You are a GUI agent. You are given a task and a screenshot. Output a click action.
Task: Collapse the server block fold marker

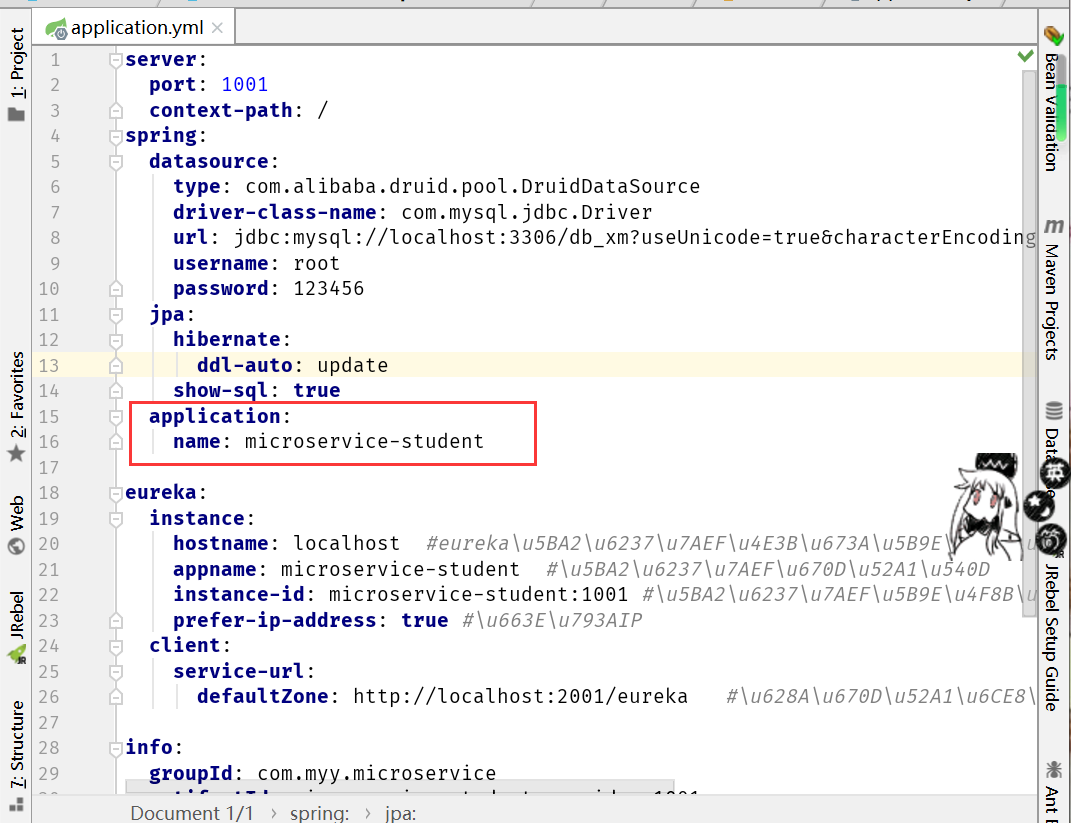115,60
